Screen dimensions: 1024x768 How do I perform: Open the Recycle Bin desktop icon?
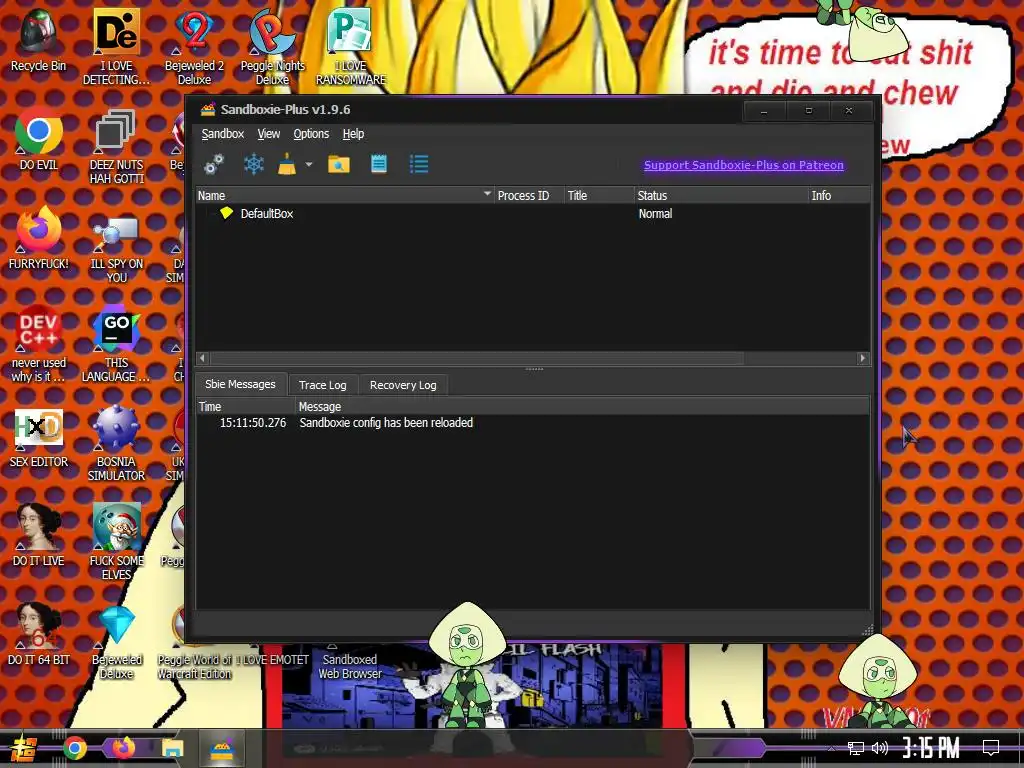(39, 40)
